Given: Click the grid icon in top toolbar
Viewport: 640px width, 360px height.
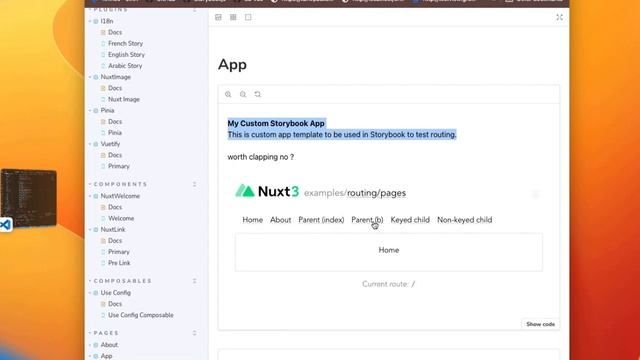Looking at the screenshot, I should pos(233,17).
